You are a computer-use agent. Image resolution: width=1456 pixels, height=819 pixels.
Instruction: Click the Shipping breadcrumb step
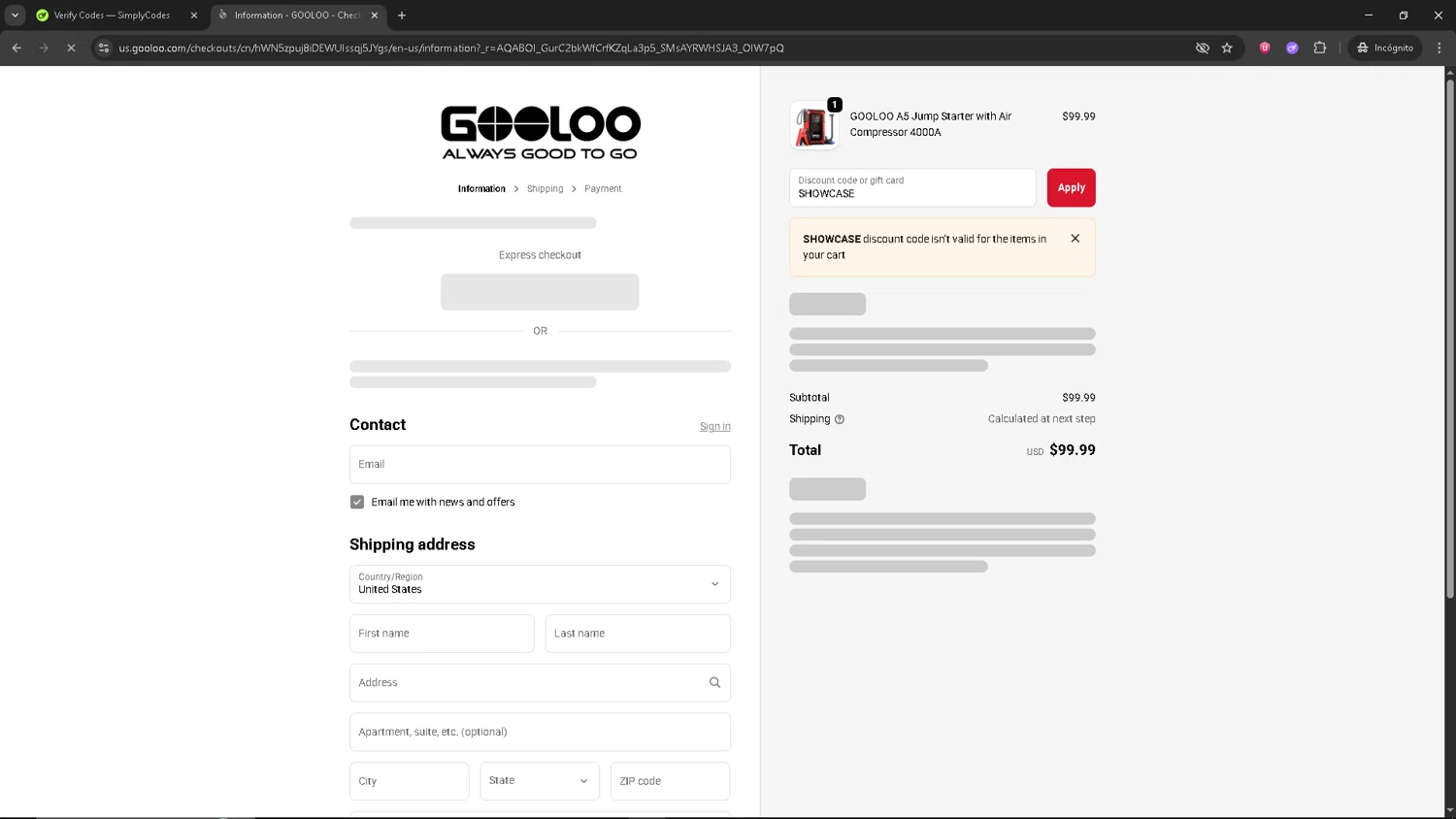[545, 189]
